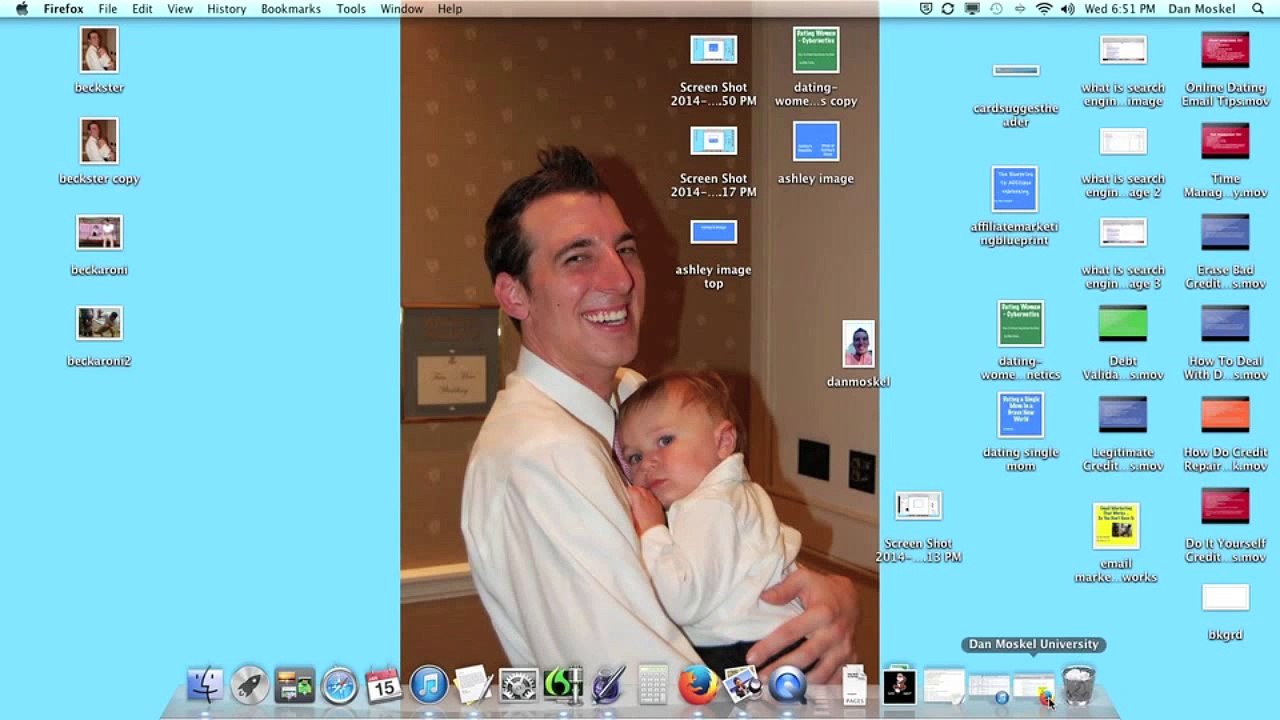The height and width of the screenshot is (720, 1280).
Task: Click the shield icon in menu bar
Action: [x=925, y=9]
